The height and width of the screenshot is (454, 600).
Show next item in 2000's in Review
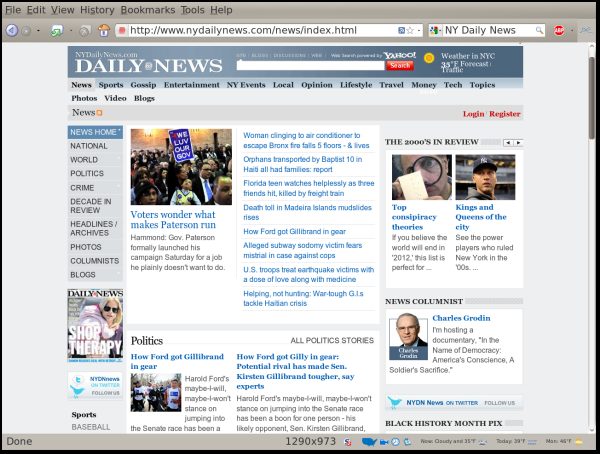coord(518,142)
